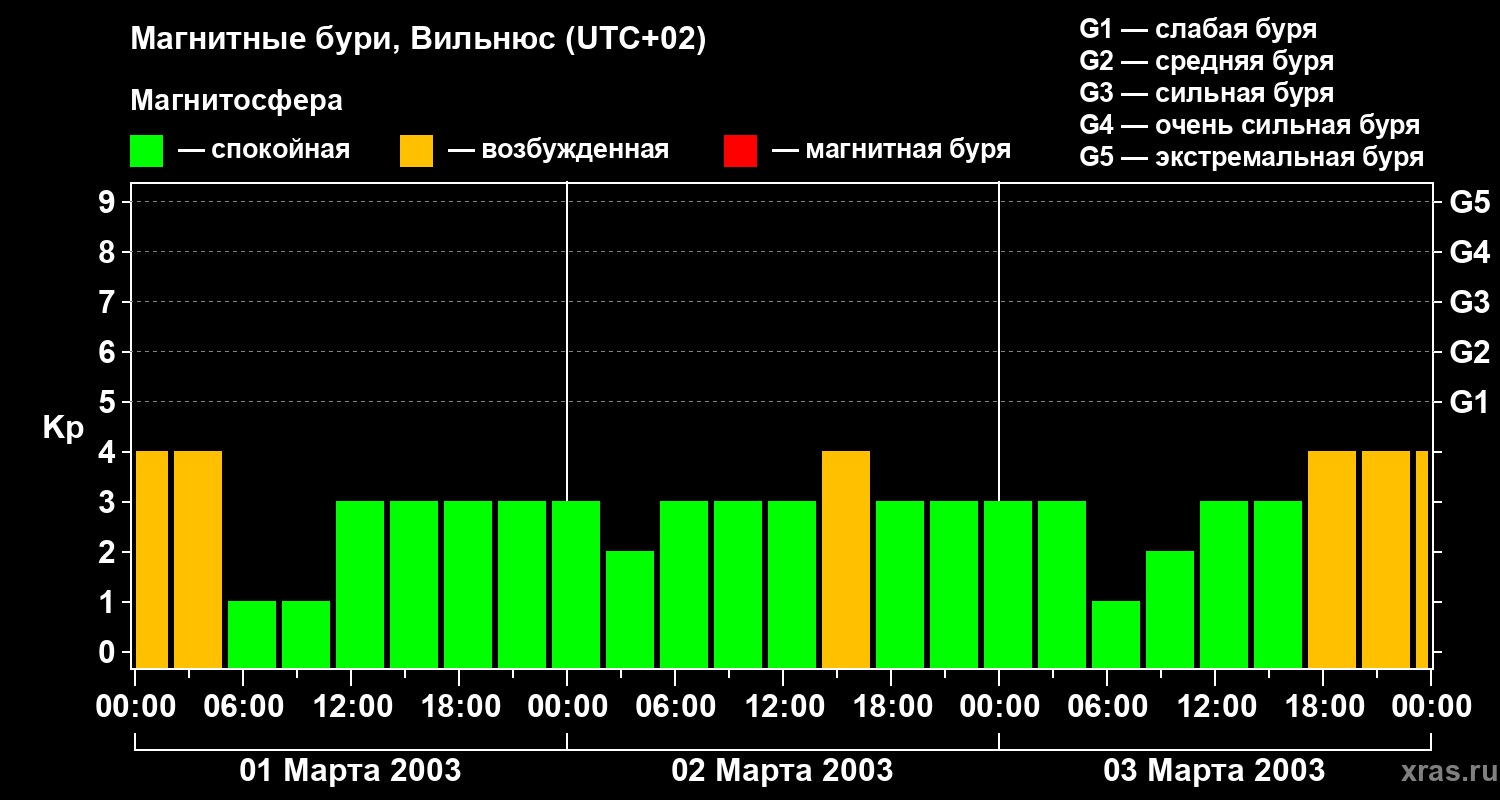Click the G4 label on right axis

[x=1470, y=252]
